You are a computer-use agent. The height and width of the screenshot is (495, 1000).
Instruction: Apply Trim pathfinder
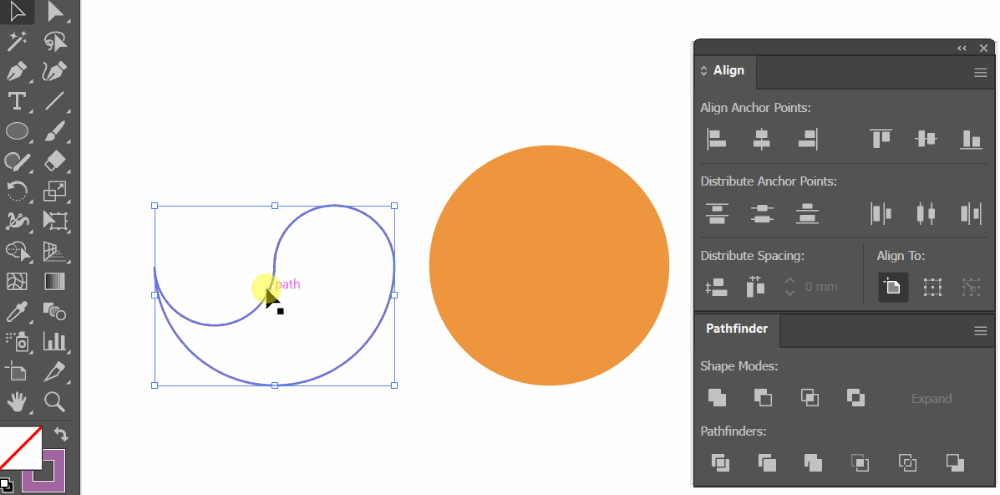(767, 462)
